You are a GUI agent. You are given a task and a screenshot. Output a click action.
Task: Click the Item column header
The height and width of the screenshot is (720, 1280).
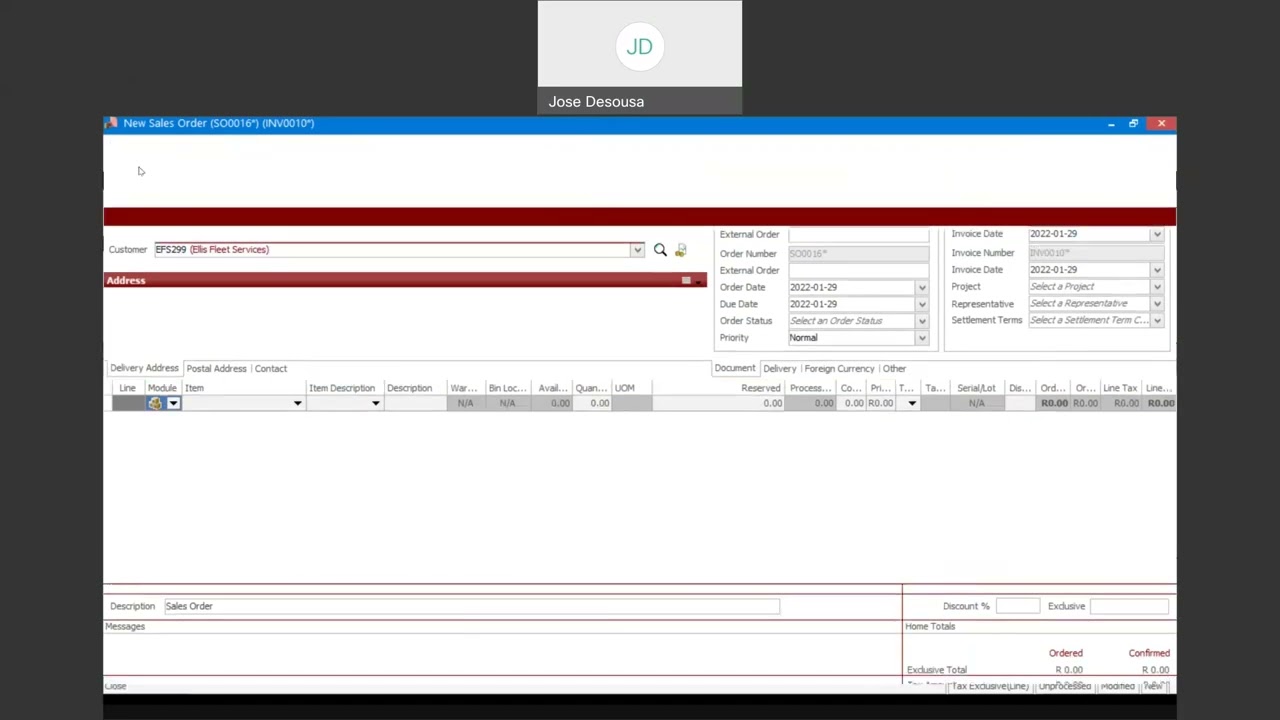pos(243,388)
